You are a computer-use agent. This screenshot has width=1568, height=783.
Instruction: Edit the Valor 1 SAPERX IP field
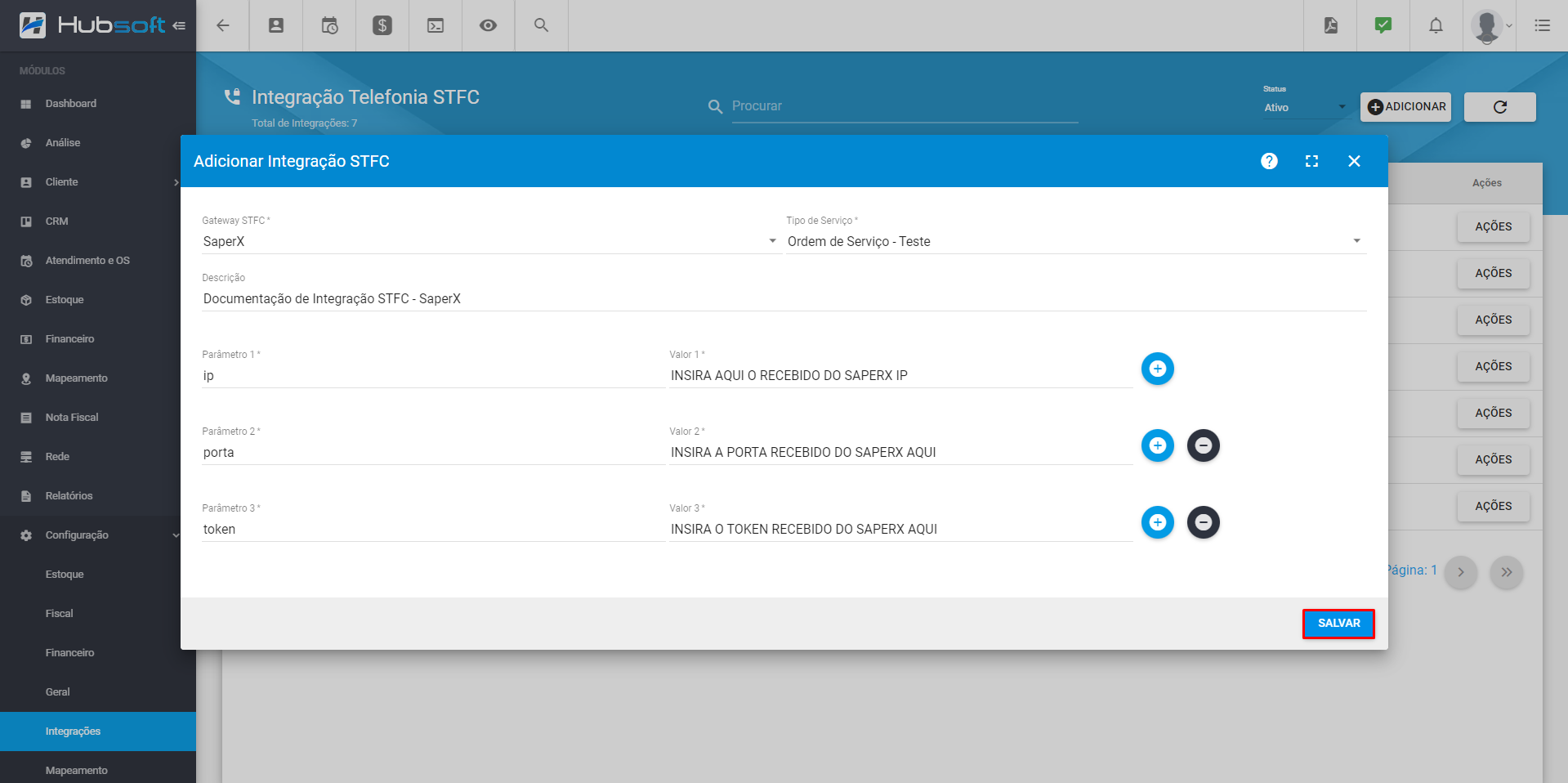point(900,376)
